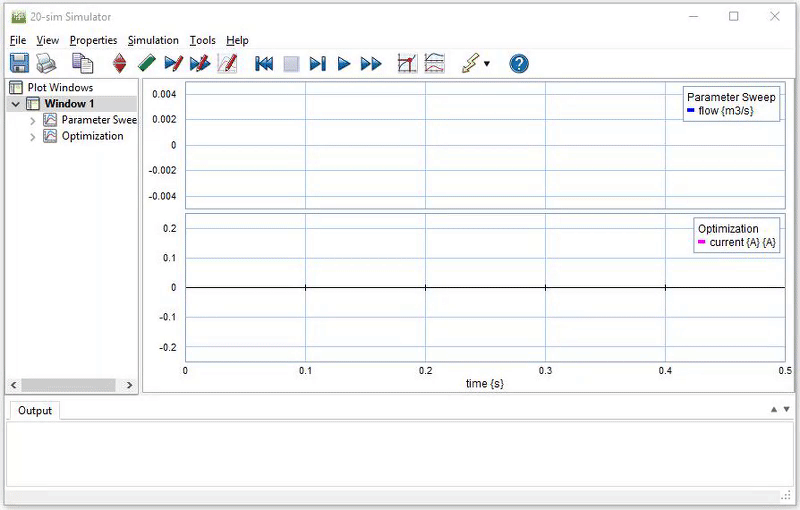
Task: Expand the Optimization tree item
Action: click(33, 137)
